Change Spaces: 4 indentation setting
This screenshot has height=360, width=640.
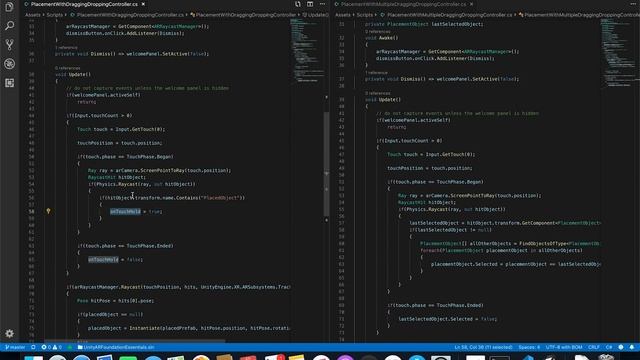pyautogui.click(x=529, y=347)
